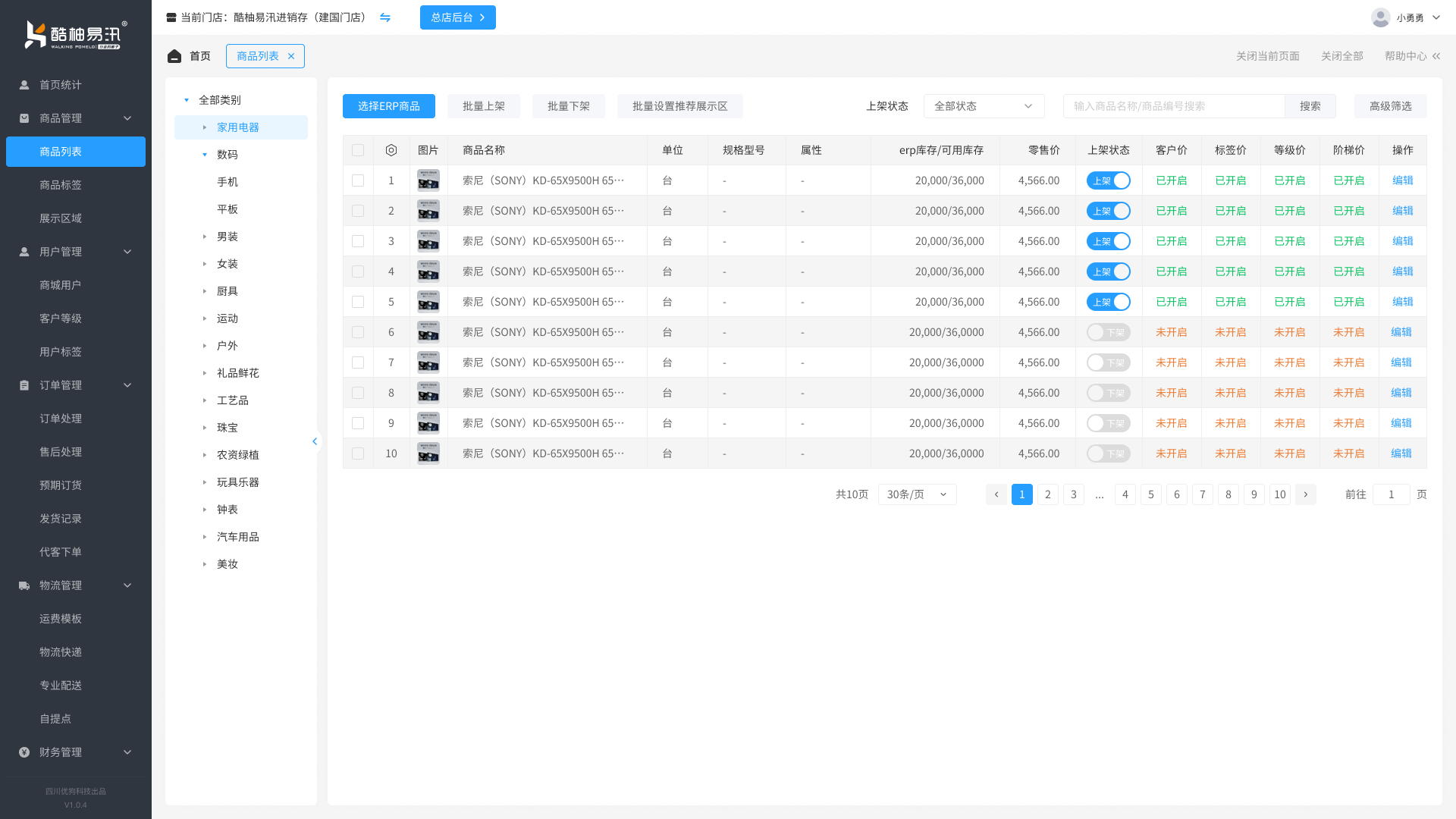The image size is (1456, 819).
Task: Open 订单处理 in sidebar menu
Action: click(x=61, y=419)
